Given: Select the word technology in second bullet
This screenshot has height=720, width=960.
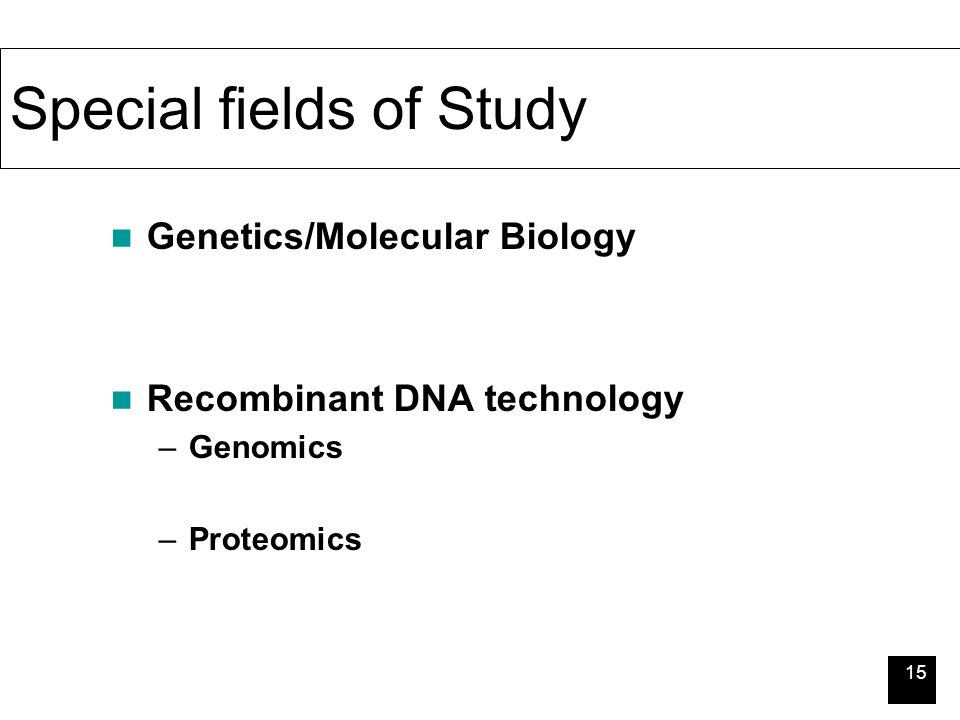Looking at the screenshot, I should [x=583, y=401].
